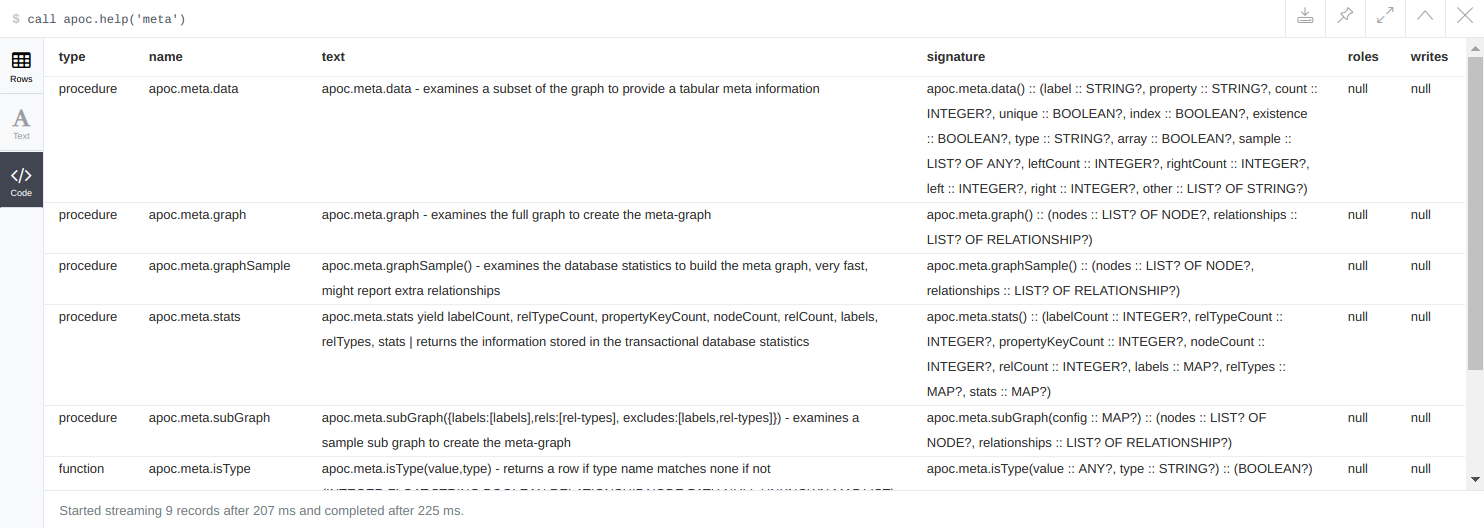Select the apoc.meta.data name cell
The image size is (1484, 528).
point(193,89)
